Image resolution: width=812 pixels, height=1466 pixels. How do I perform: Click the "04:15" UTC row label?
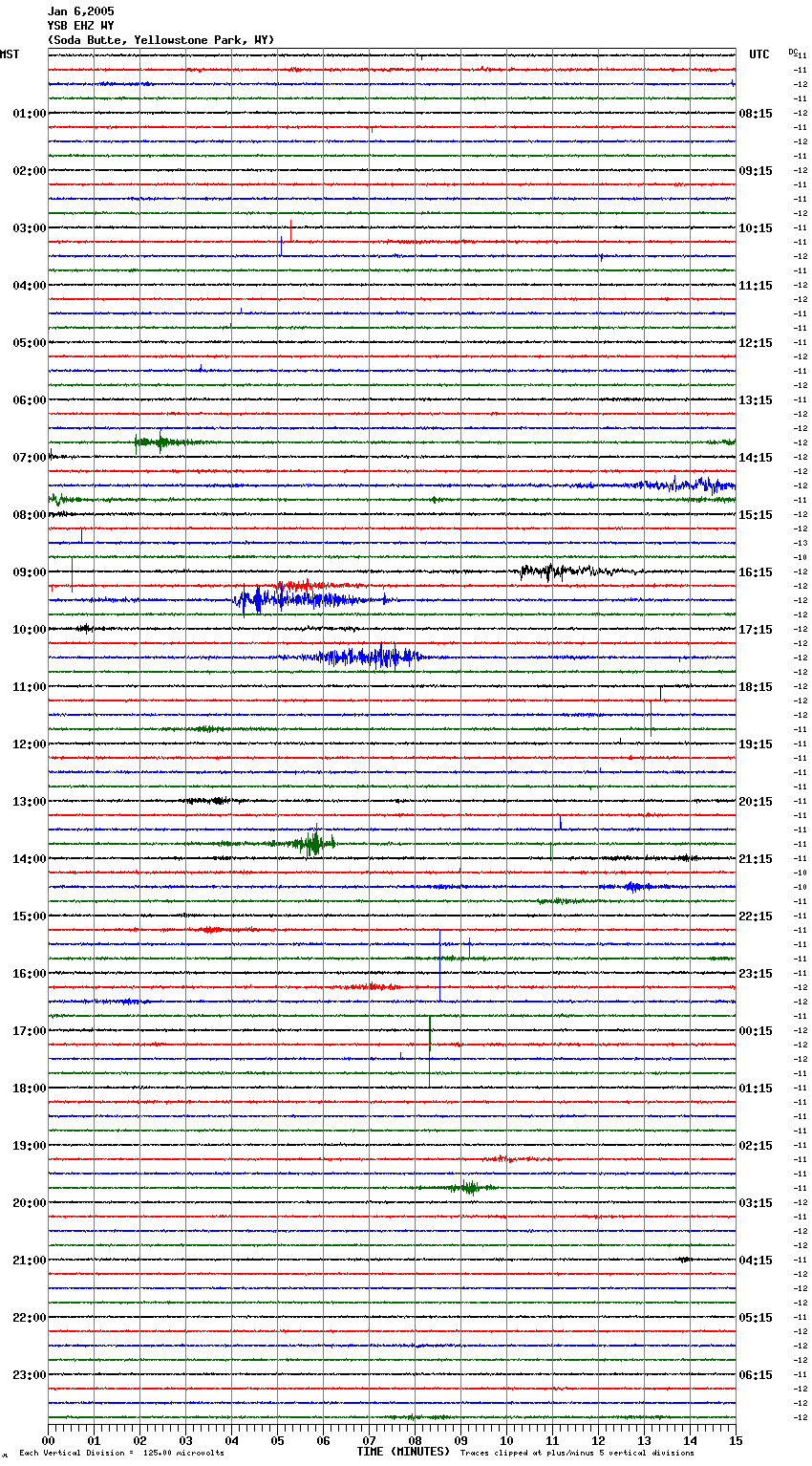click(x=756, y=1261)
